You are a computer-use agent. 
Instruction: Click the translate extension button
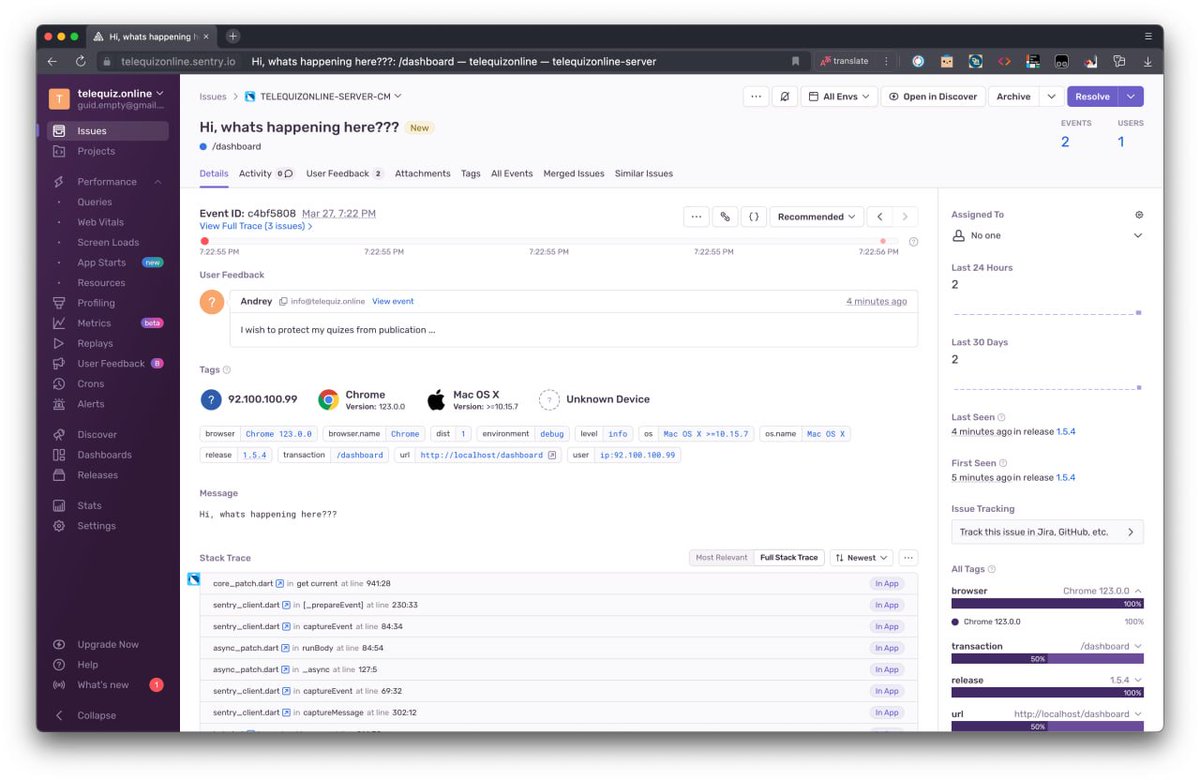point(845,61)
